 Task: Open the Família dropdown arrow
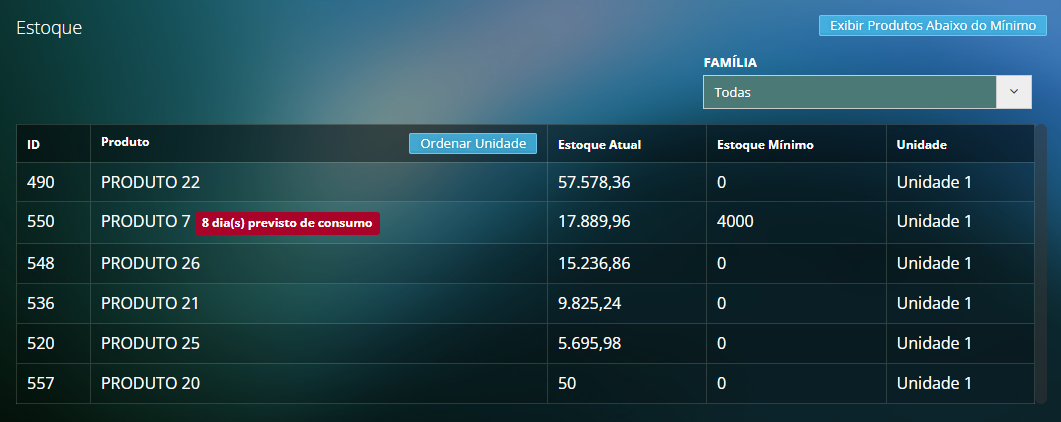pyautogui.click(x=1013, y=92)
